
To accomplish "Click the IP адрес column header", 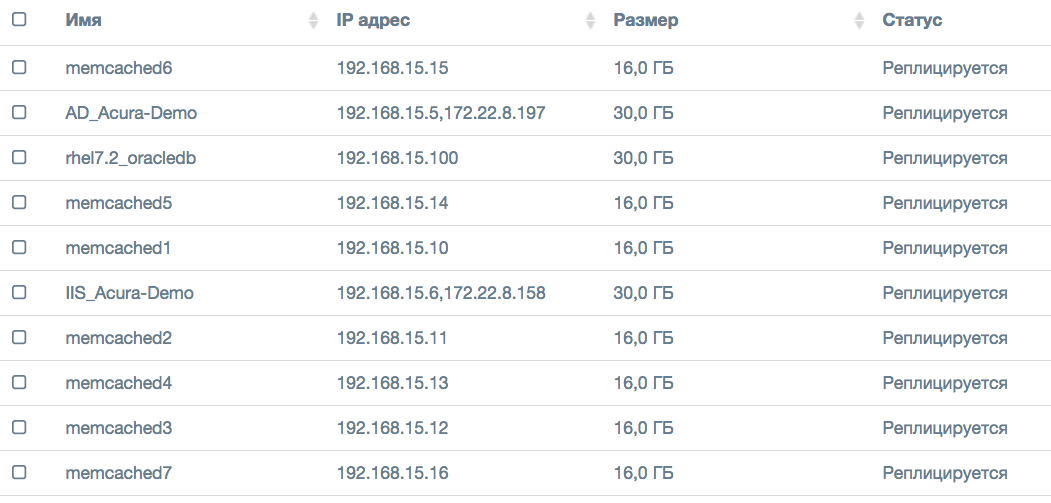I will pos(373,20).
